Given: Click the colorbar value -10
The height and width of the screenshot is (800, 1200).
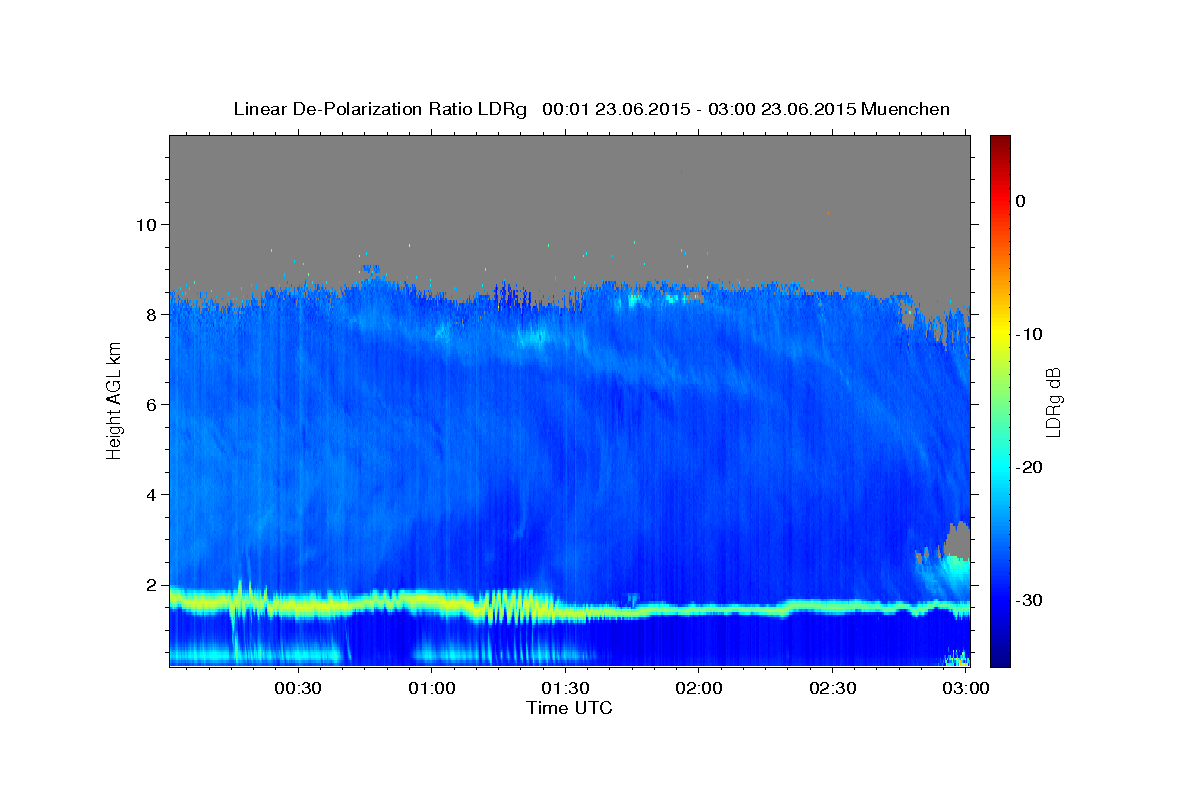Looking at the screenshot, I should pyautogui.click(x=1029, y=334).
